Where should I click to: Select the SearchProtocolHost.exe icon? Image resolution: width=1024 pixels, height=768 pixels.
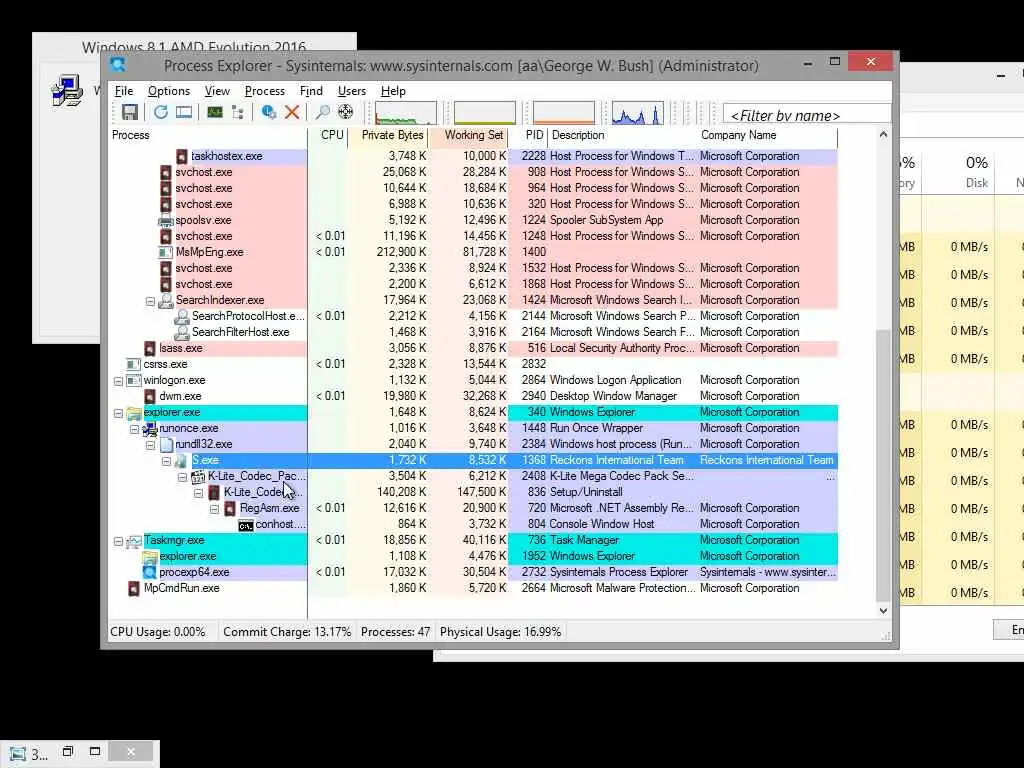182,316
